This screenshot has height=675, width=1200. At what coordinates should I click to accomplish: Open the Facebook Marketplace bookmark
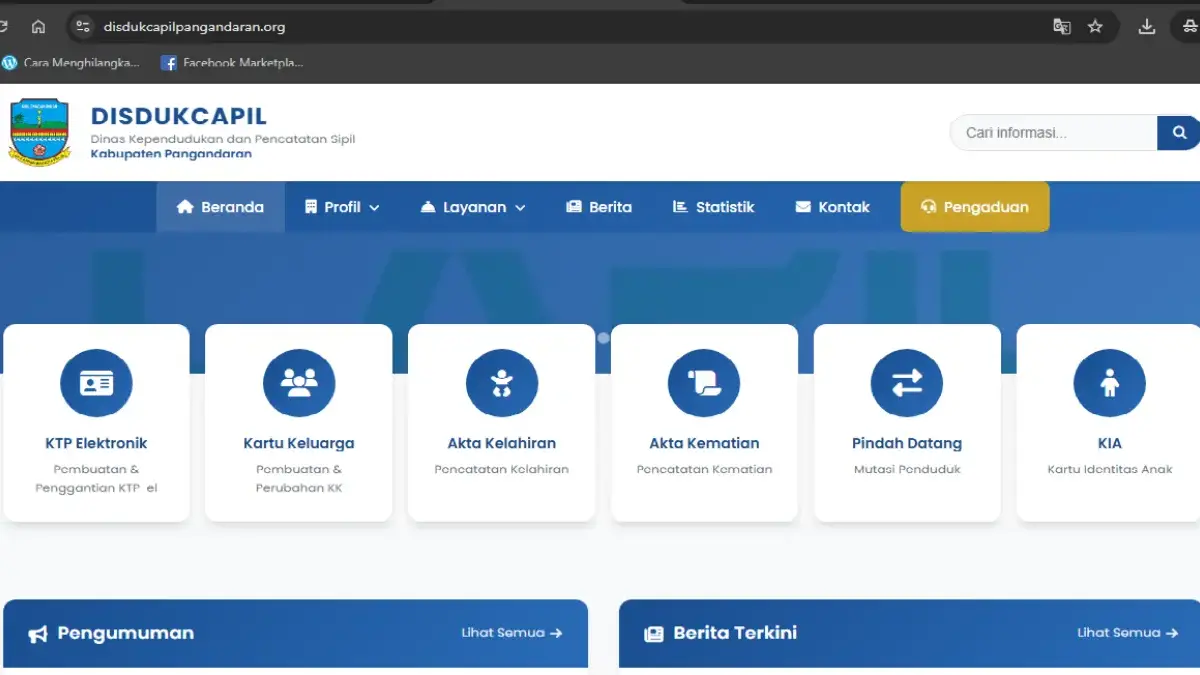pos(232,63)
